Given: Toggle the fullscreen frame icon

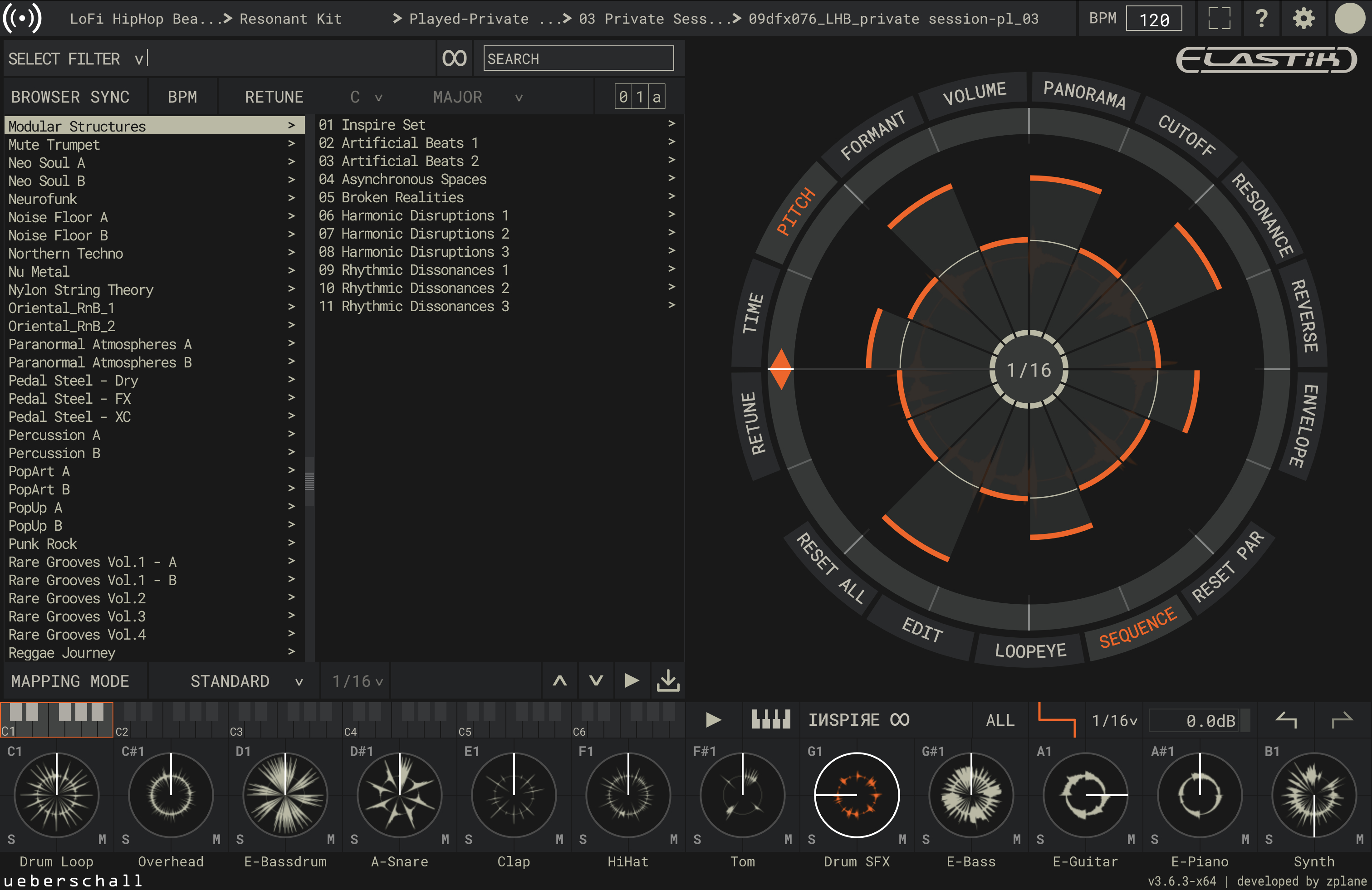Looking at the screenshot, I should [1219, 19].
